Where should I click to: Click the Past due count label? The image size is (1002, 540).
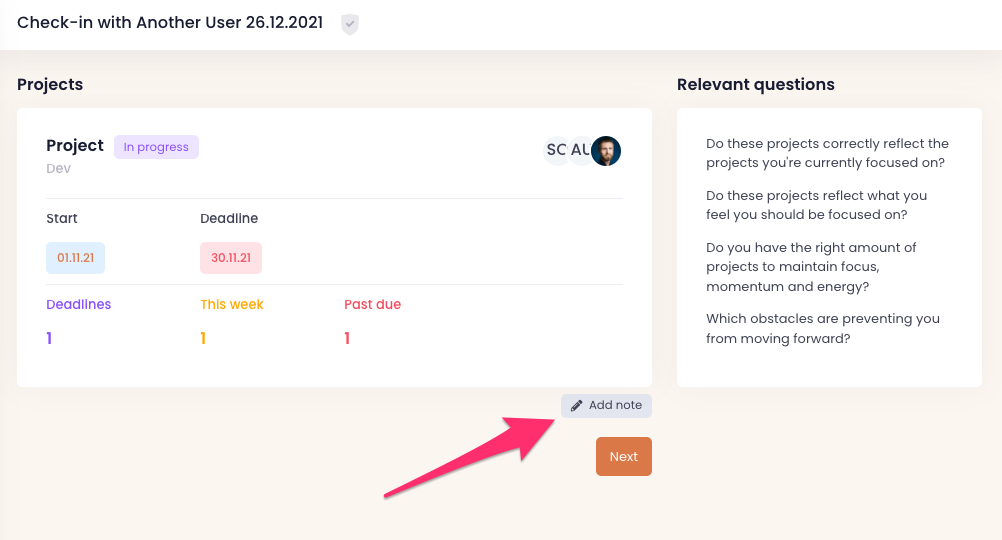click(372, 304)
